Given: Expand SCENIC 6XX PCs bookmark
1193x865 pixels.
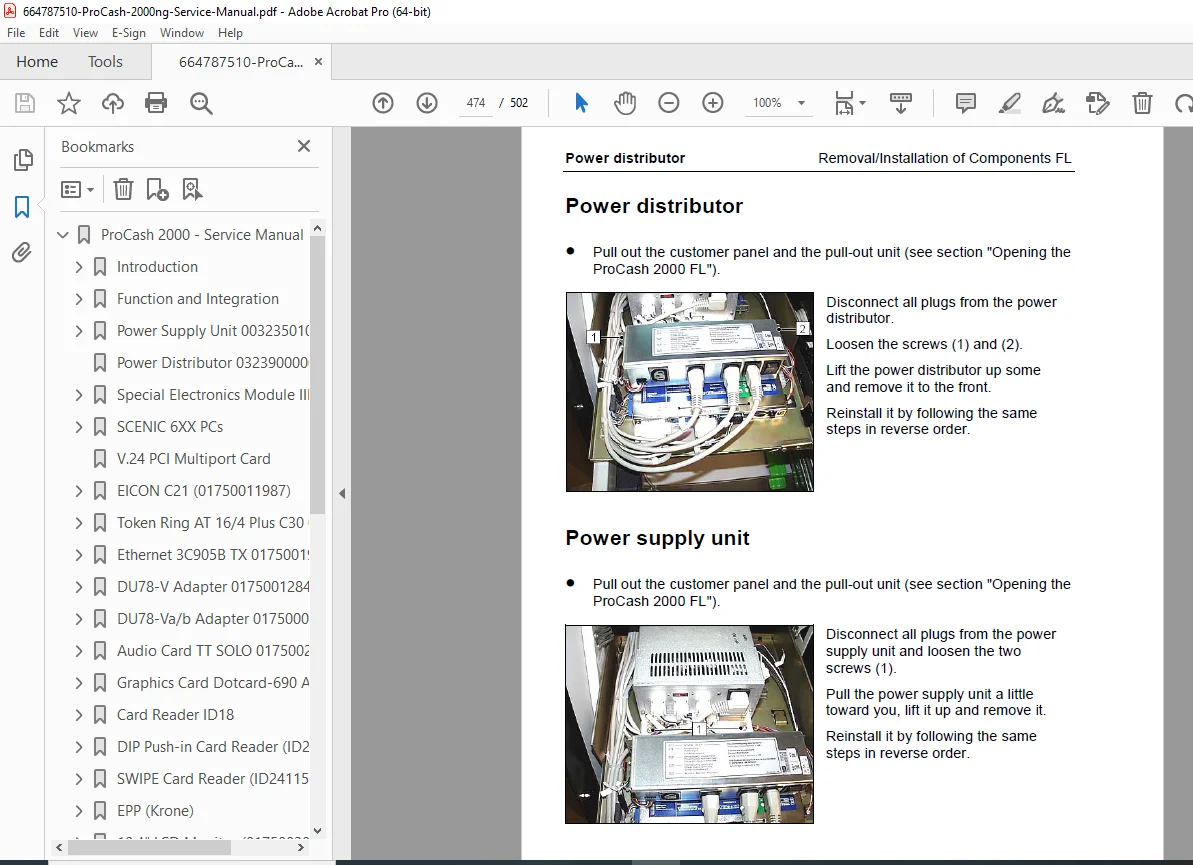Looking at the screenshot, I should click(79, 427).
